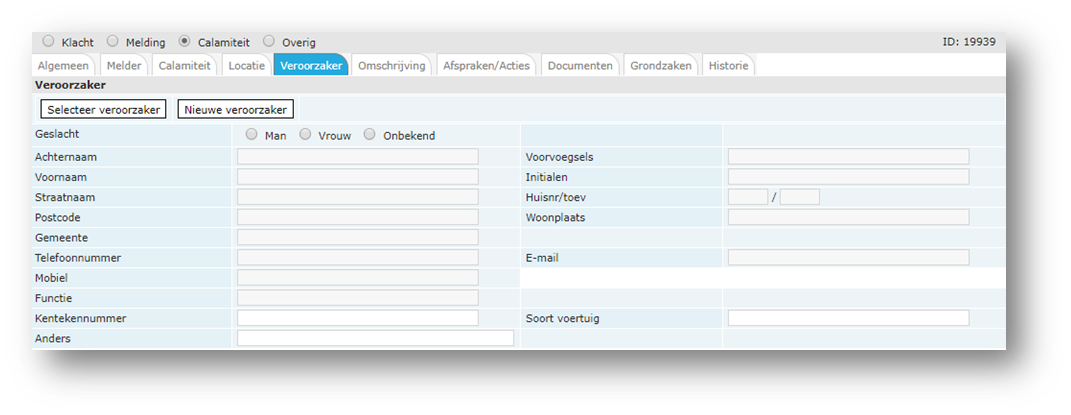
Task: Click the Selecteer veroorzaker button
Action: click(x=104, y=109)
